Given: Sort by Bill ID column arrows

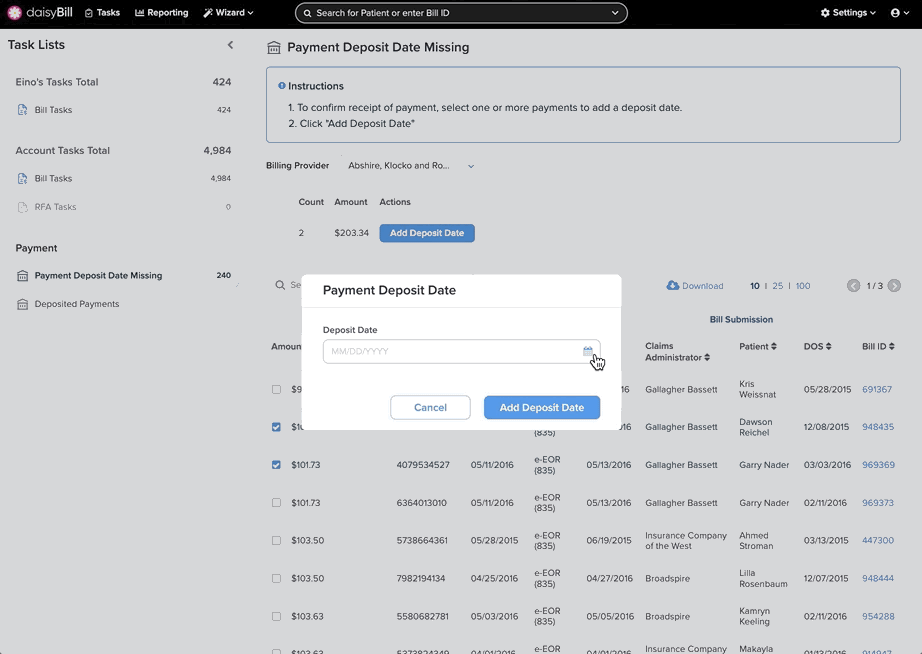Looking at the screenshot, I should 891,346.
